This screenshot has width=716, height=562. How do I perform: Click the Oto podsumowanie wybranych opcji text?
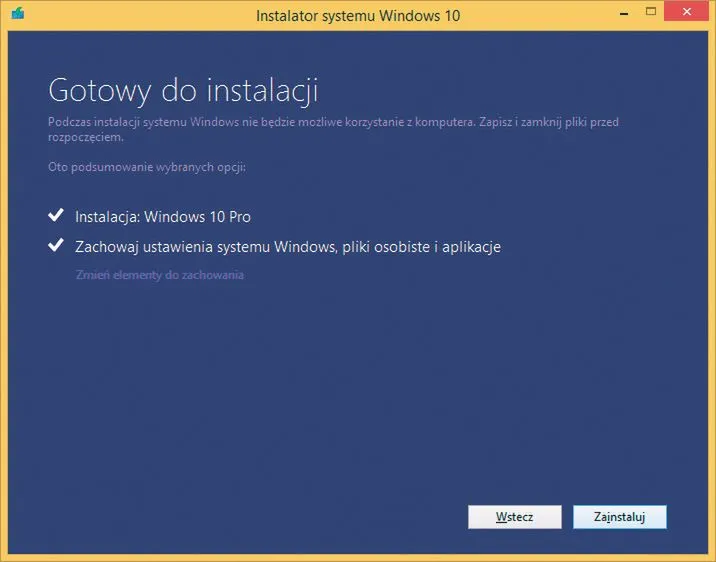147,167
